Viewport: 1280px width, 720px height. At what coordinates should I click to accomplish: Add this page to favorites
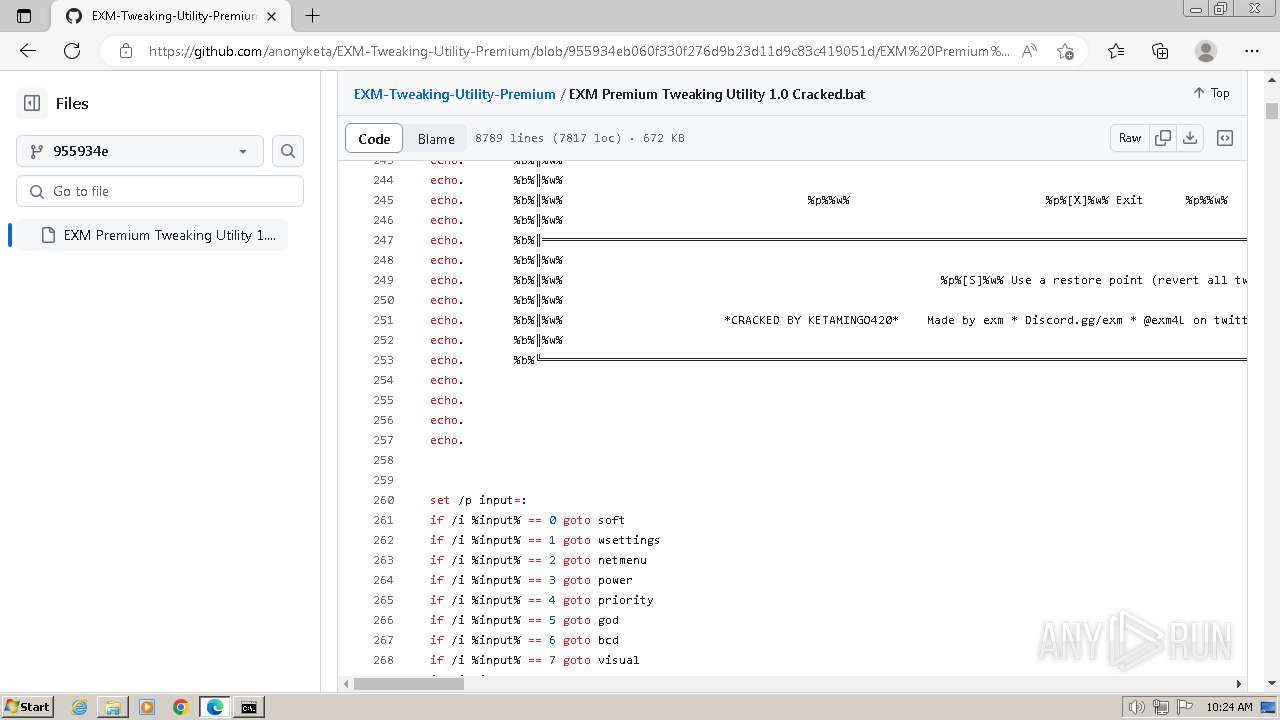click(1065, 51)
